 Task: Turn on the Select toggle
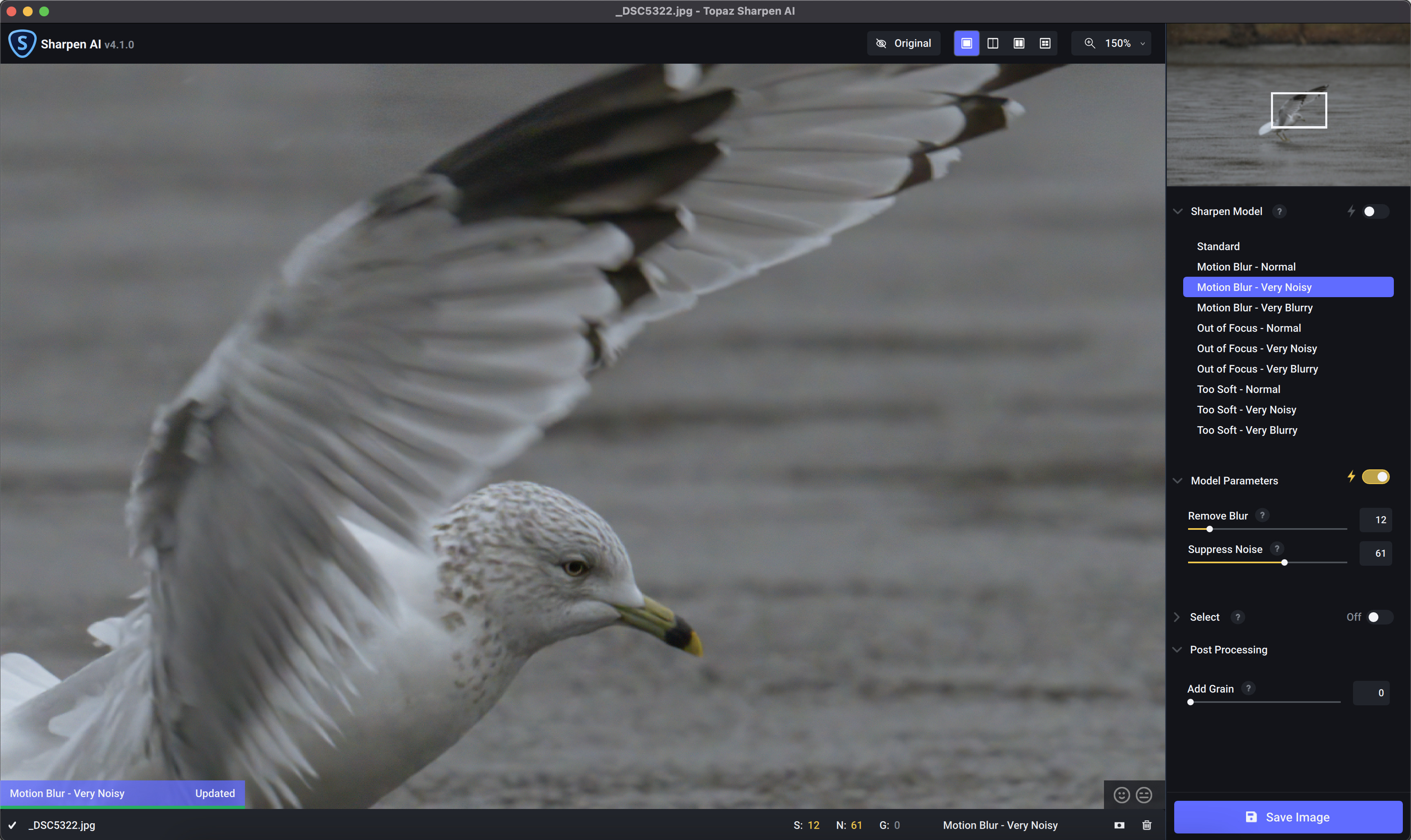[x=1379, y=617]
